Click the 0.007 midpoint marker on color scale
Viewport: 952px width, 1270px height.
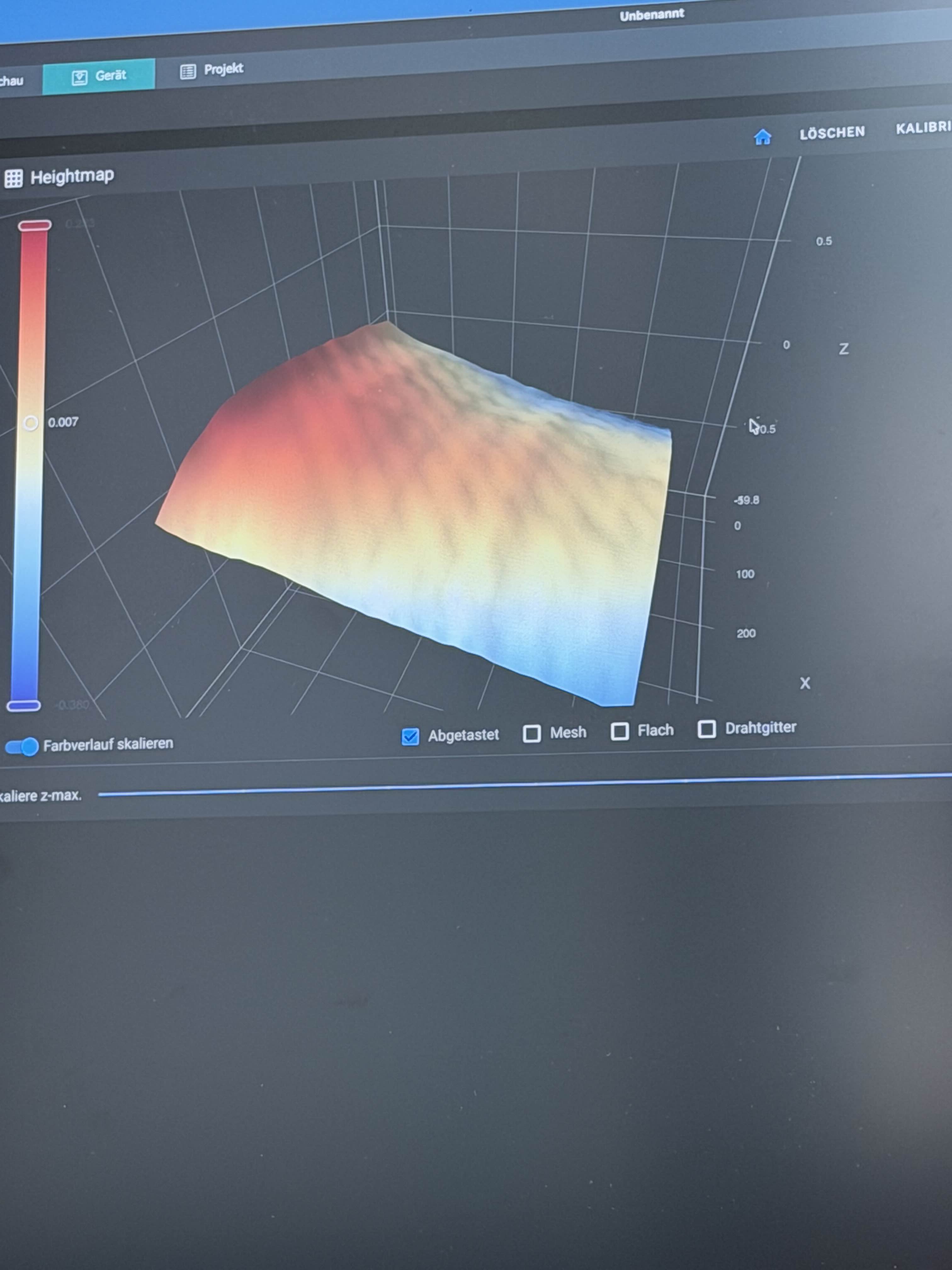coord(31,423)
